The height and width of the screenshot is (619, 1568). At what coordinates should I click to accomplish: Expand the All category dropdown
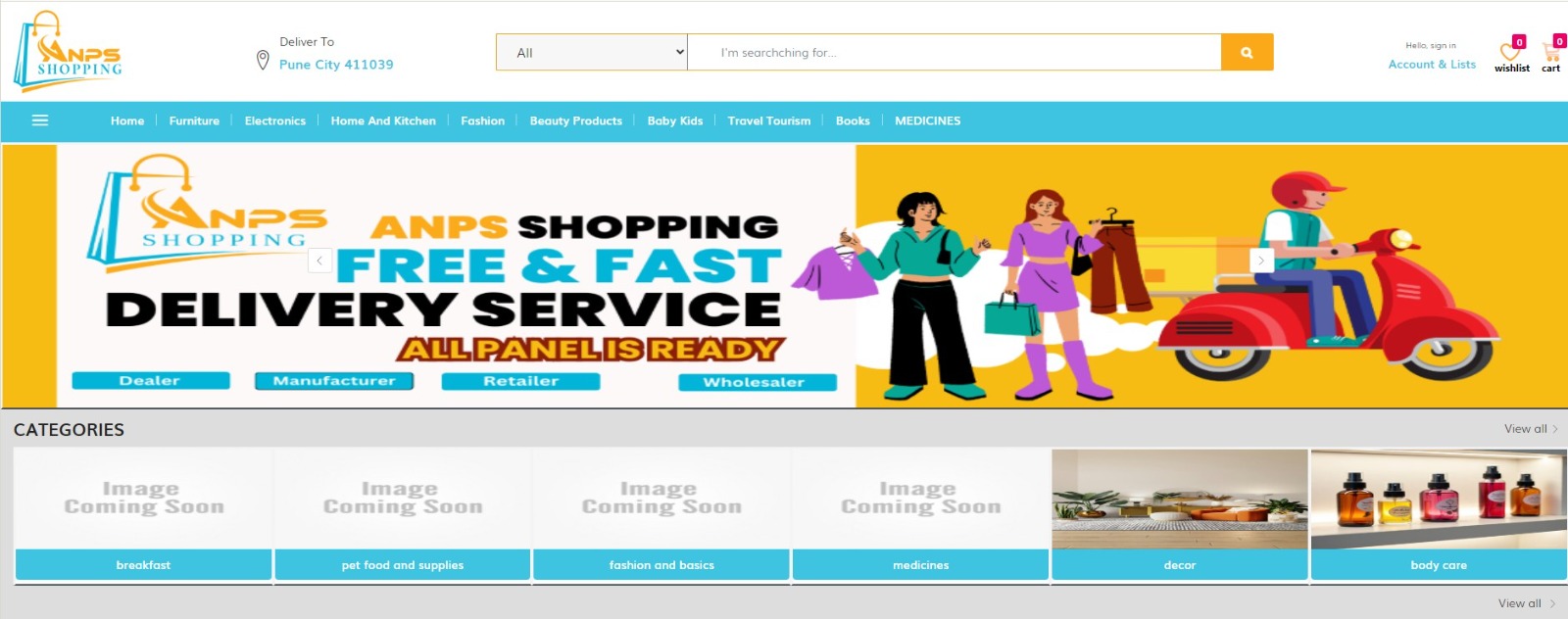tap(592, 53)
